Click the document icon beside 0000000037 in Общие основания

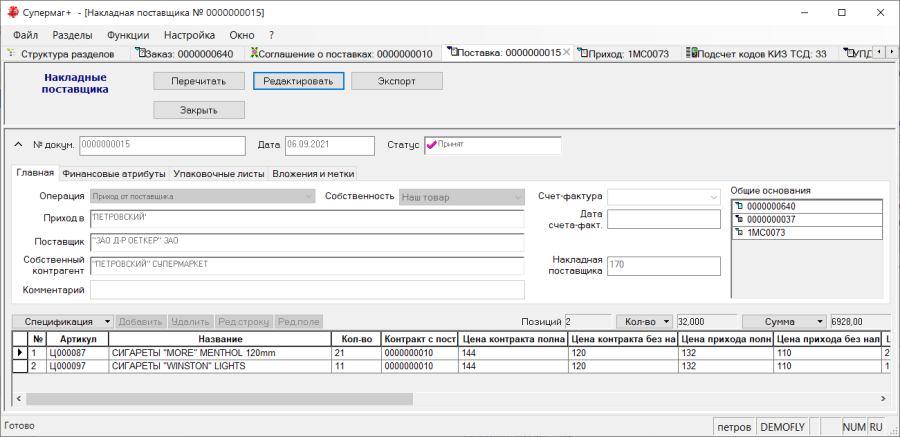coord(739,219)
